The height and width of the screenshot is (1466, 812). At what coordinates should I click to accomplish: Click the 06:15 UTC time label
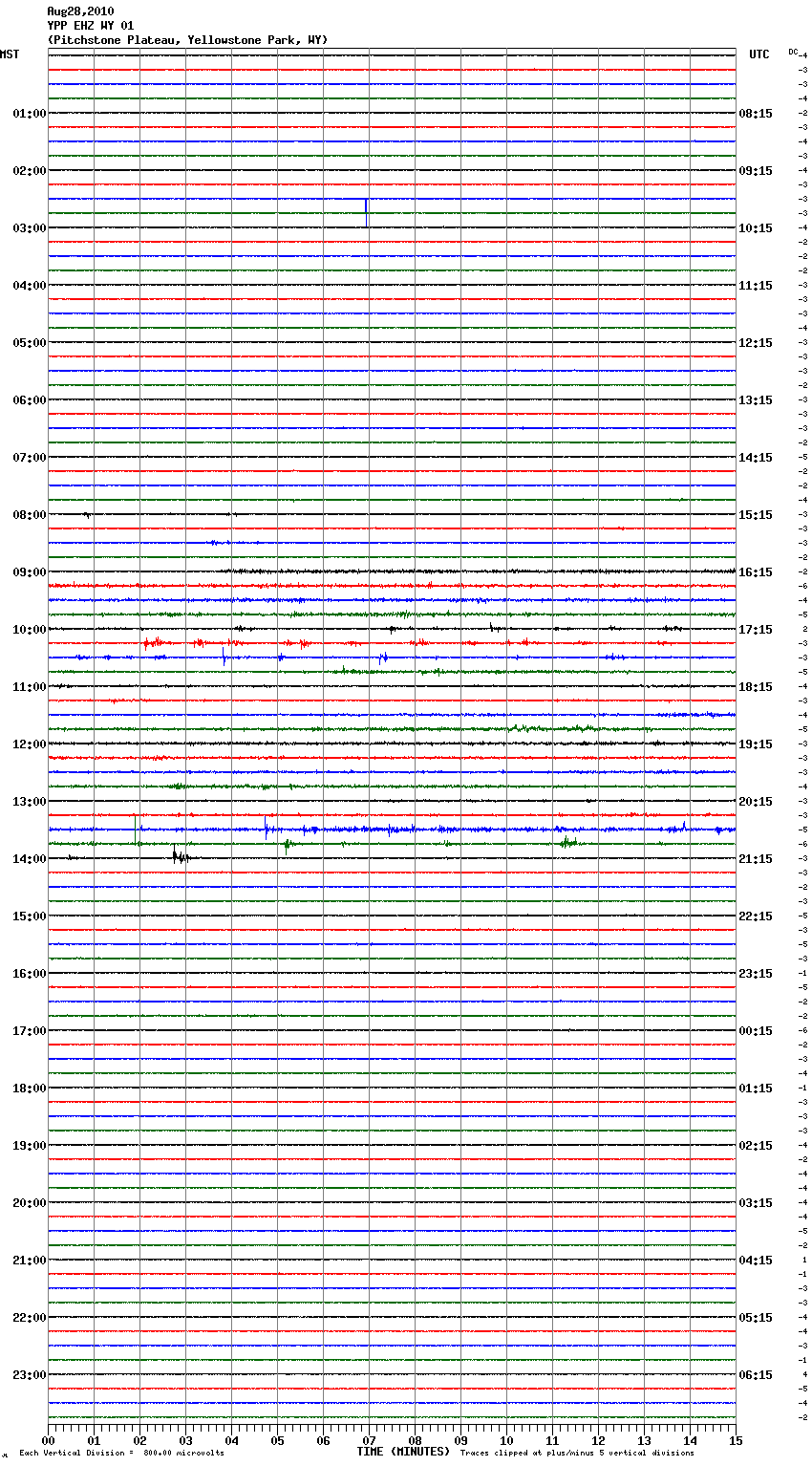(756, 1375)
